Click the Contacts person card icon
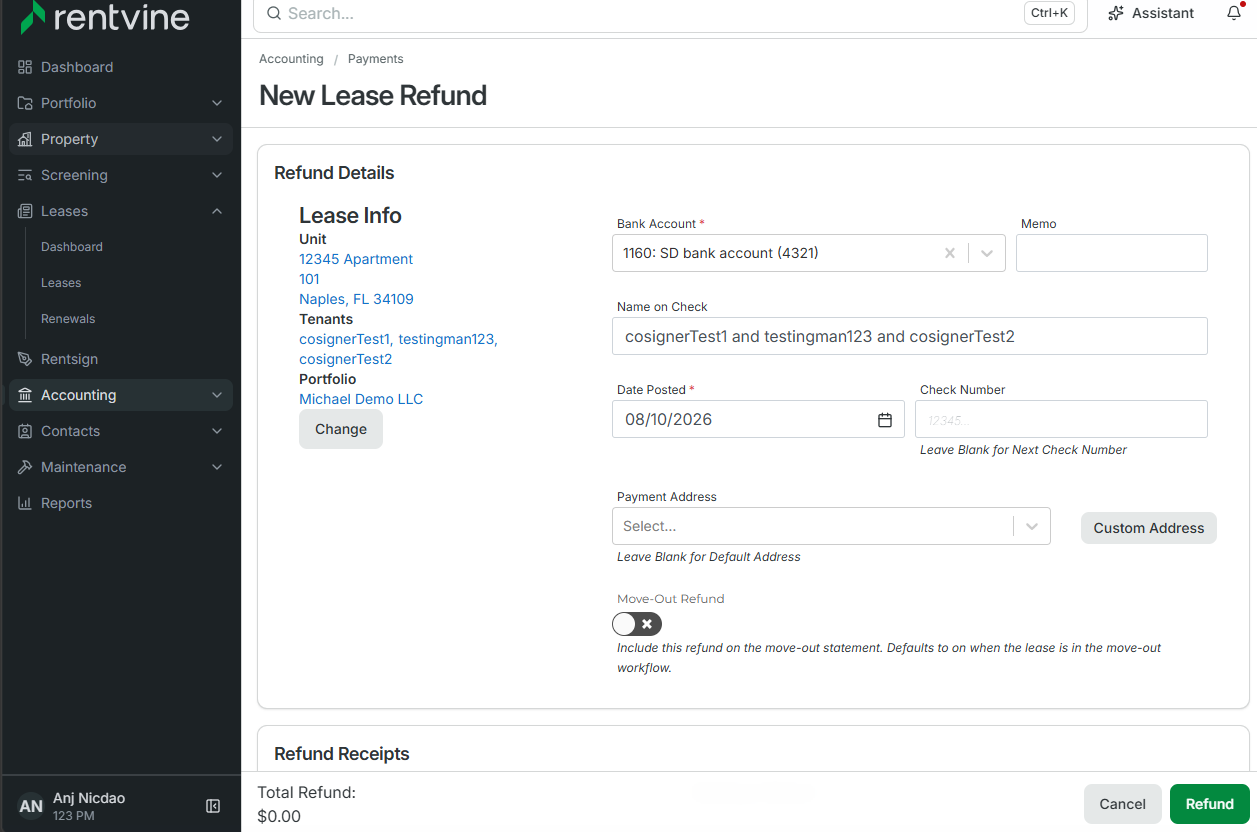Screen dimensions: 1257x832 (x=25, y=431)
